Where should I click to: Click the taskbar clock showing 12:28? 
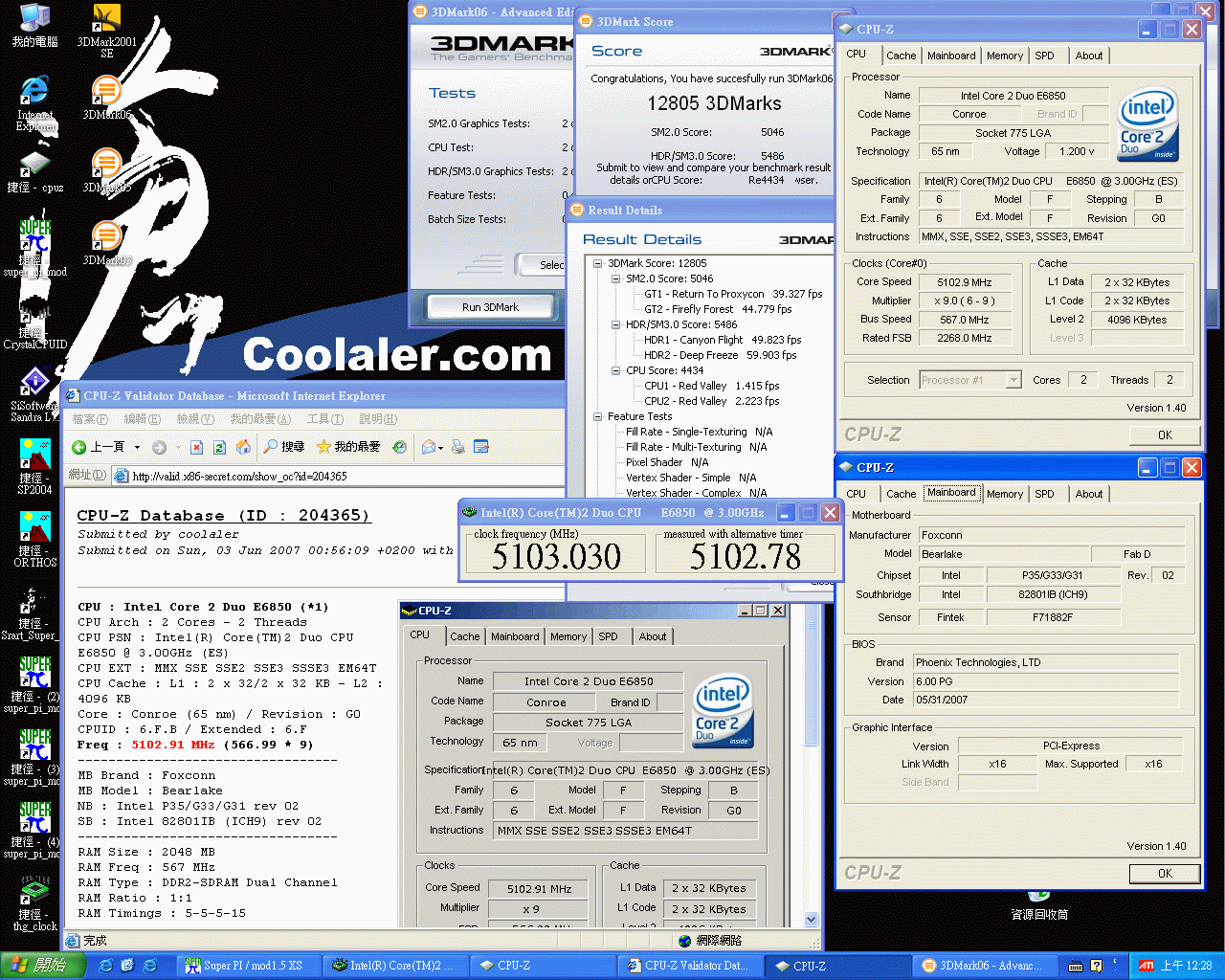coord(1187,966)
